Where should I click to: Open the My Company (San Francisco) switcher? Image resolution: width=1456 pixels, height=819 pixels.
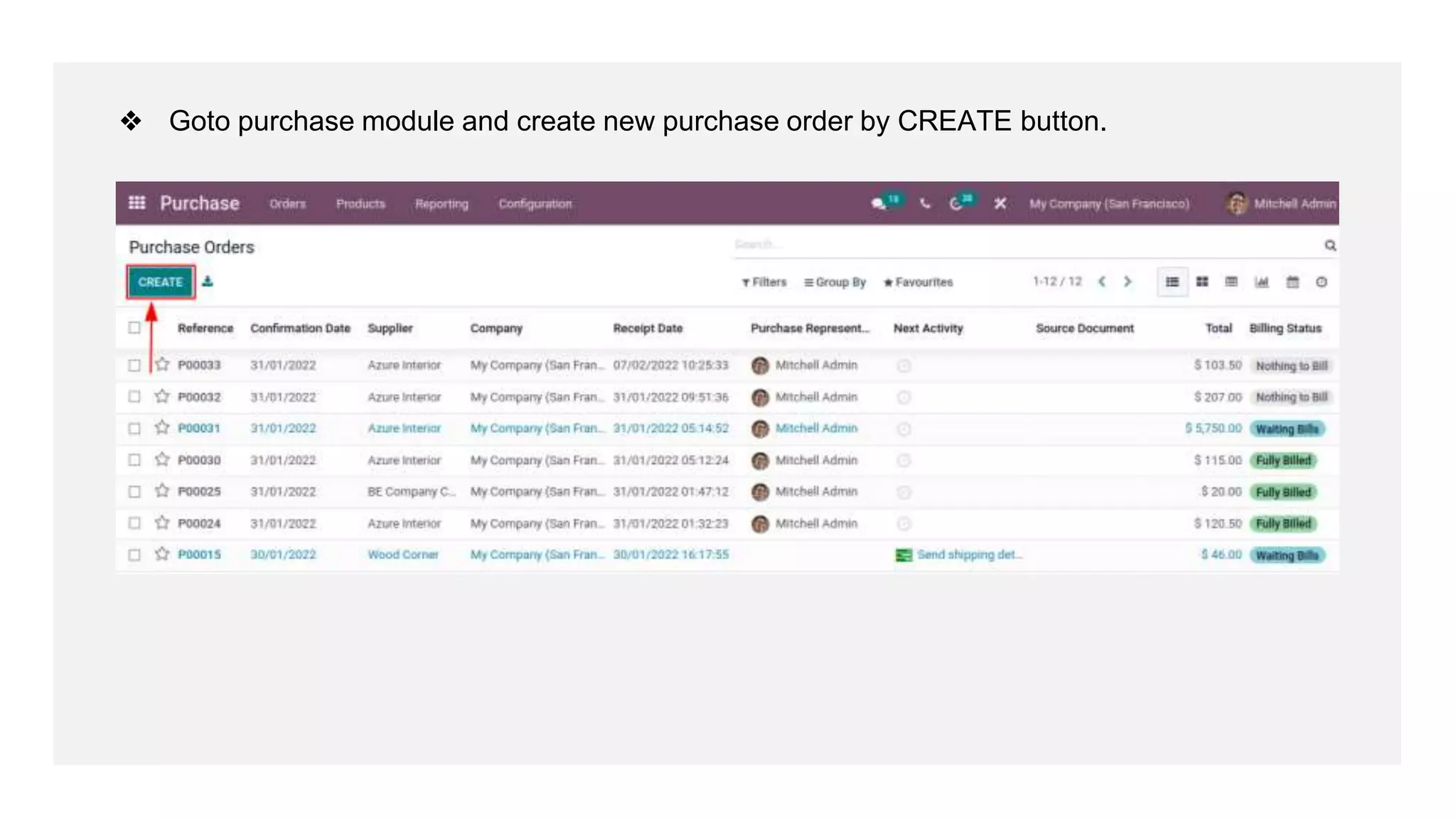coord(1109,204)
